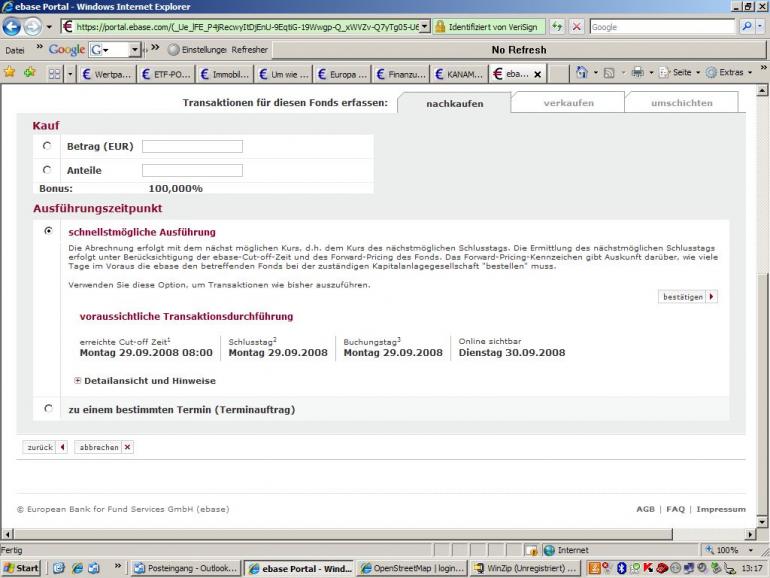Switch to the Wertpa... browser tab
The height and width of the screenshot is (578, 770).
tap(107, 74)
